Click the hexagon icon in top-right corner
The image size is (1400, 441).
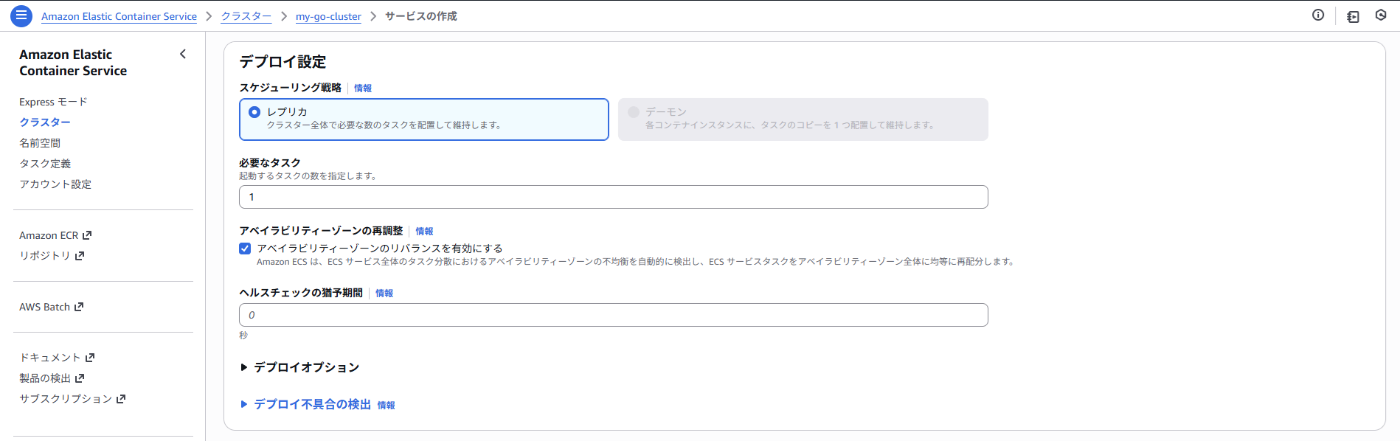pyautogui.click(x=1380, y=16)
